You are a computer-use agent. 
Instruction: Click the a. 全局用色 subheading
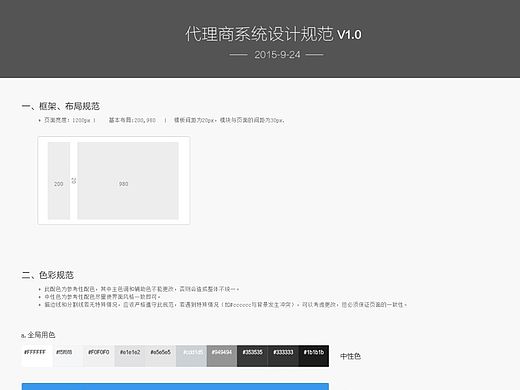click(x=38, y=335)
